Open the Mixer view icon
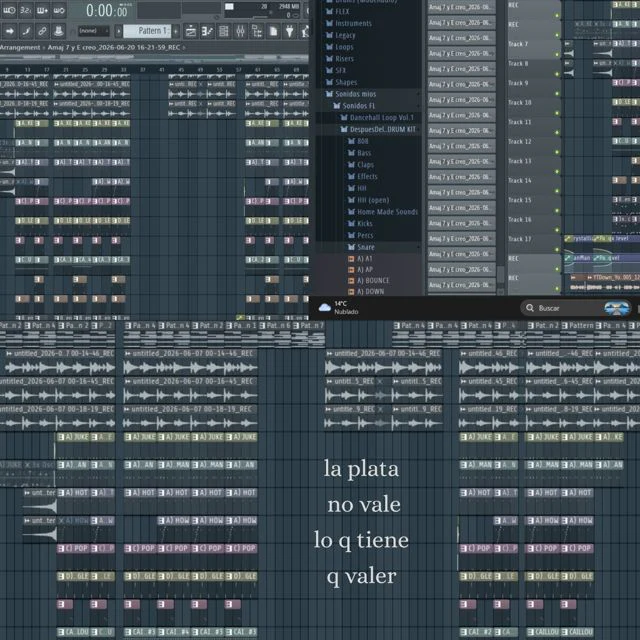The width and height of the screenshot is (640, 640). point(240,31)
